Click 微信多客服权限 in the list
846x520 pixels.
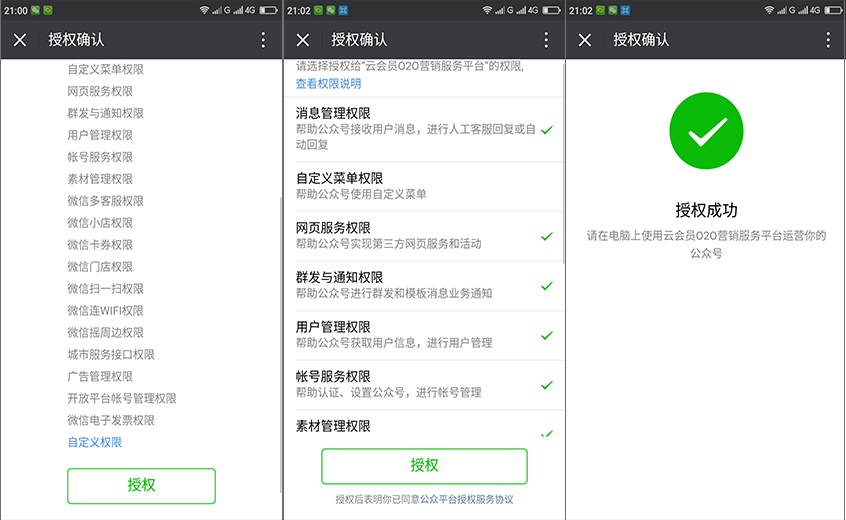click(x=106, y=201)
